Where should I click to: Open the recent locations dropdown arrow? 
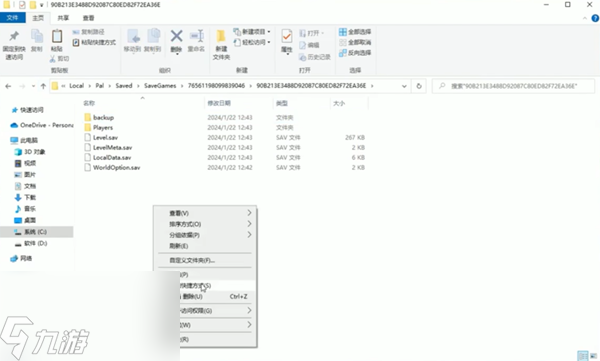[x=33, y=86]
